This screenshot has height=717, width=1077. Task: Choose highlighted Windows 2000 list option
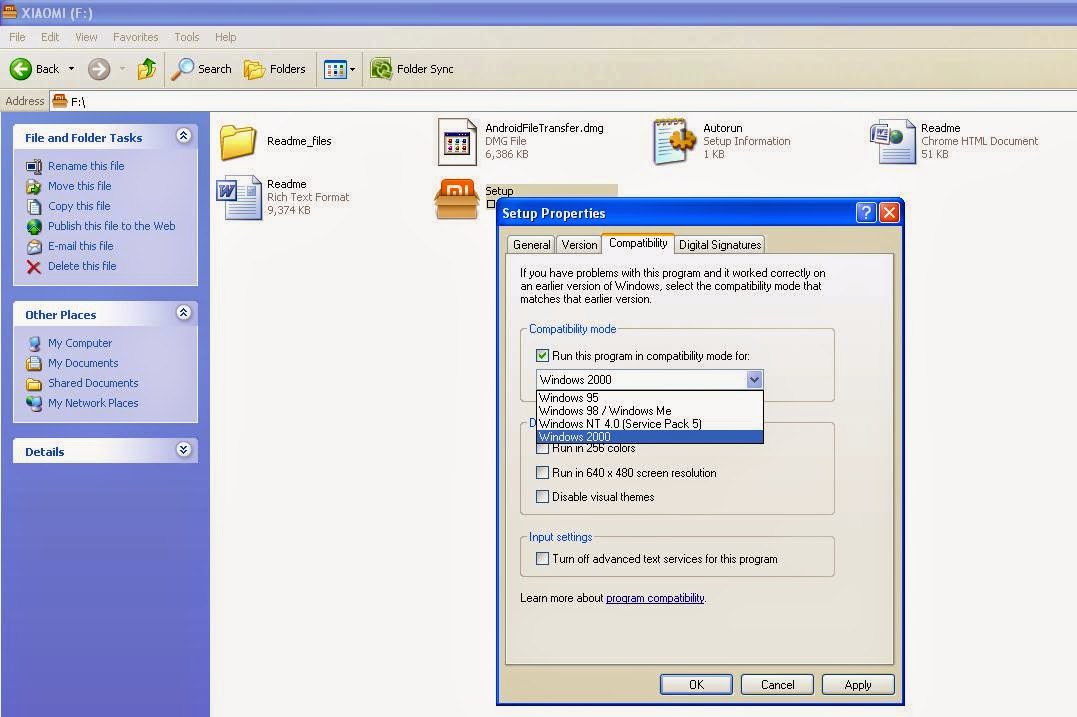tap(649, 437)
